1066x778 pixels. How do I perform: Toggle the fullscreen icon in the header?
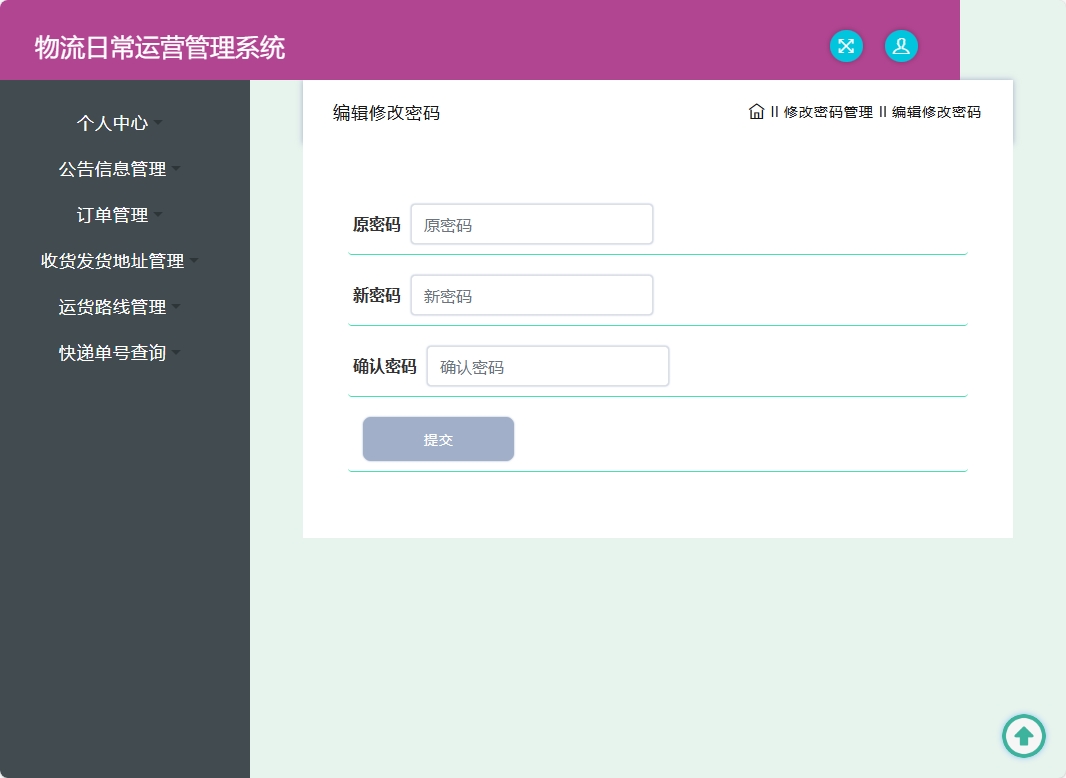846,46
